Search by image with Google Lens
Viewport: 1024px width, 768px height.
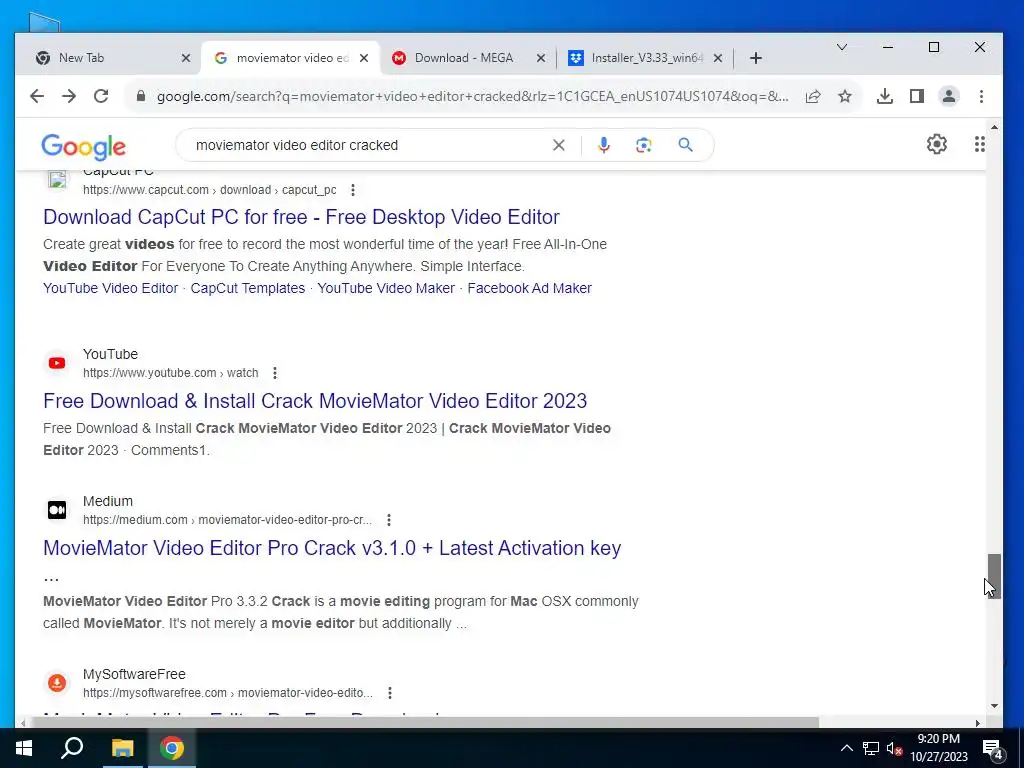coord(644,145)
